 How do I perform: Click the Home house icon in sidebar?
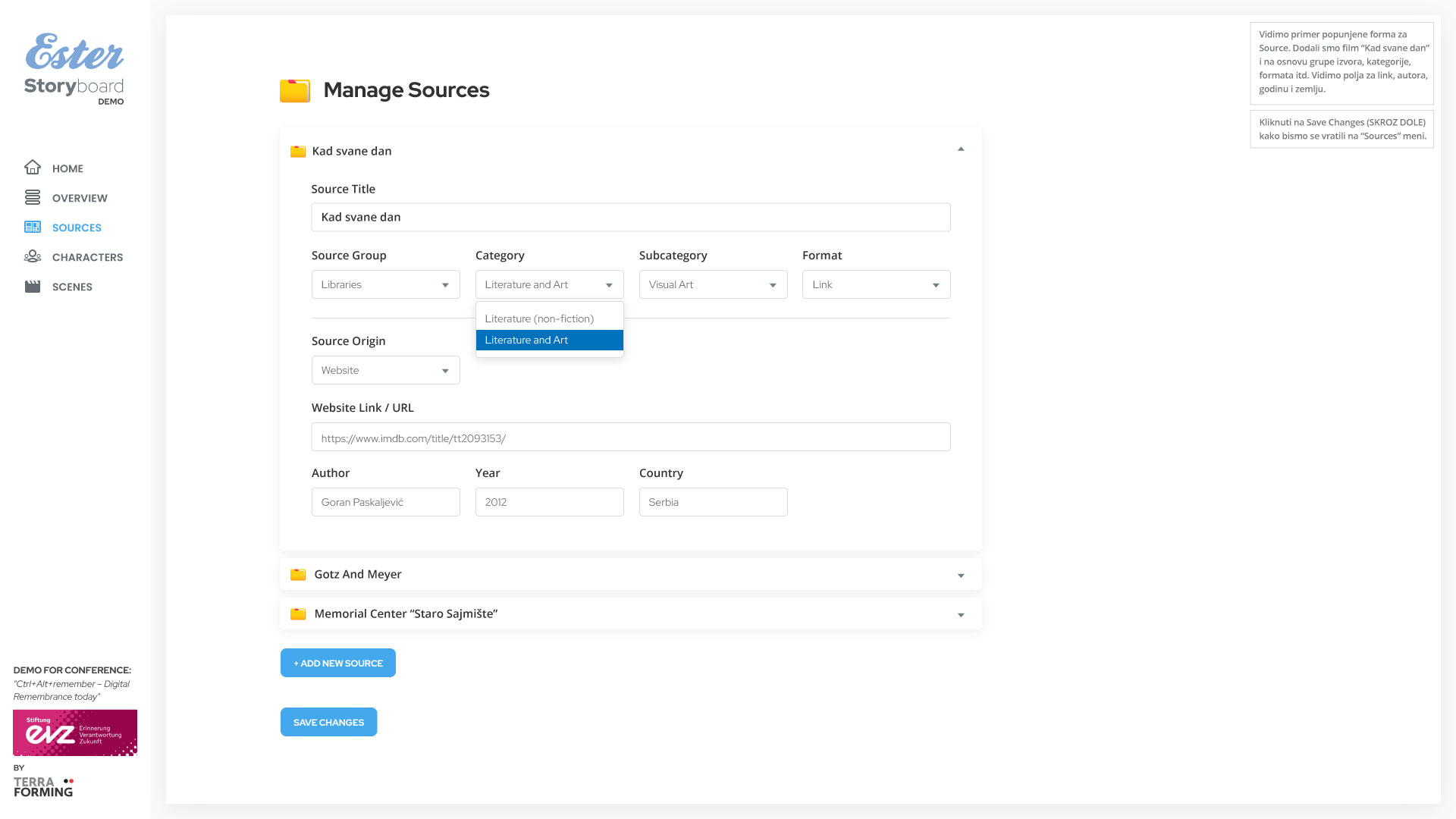point(32,168)
